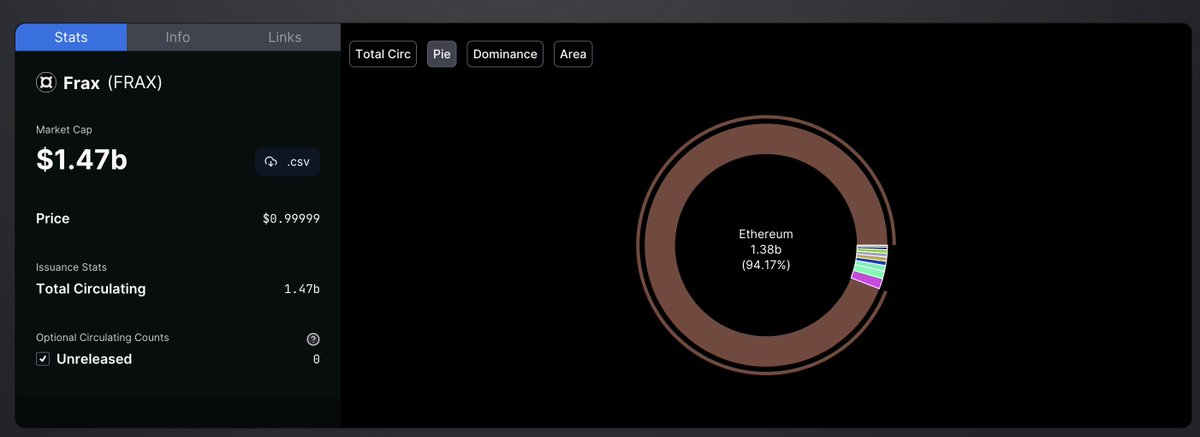This screenshot has height=437, width=1200.
Task: Click the help question mark icon
Action: 313,339
